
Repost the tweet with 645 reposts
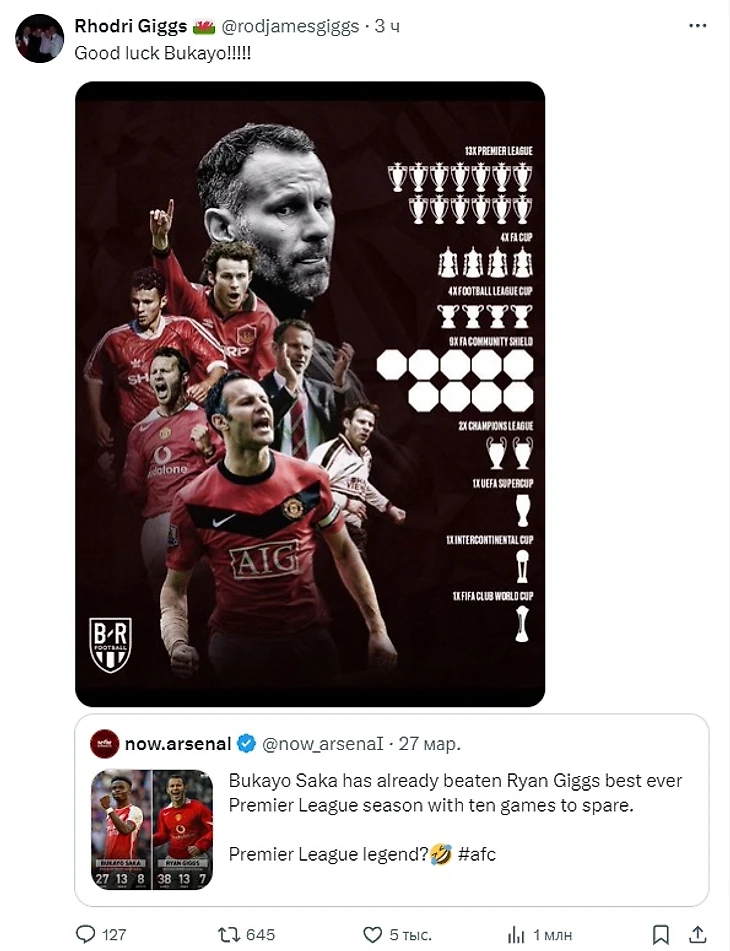tap(229, 935)
